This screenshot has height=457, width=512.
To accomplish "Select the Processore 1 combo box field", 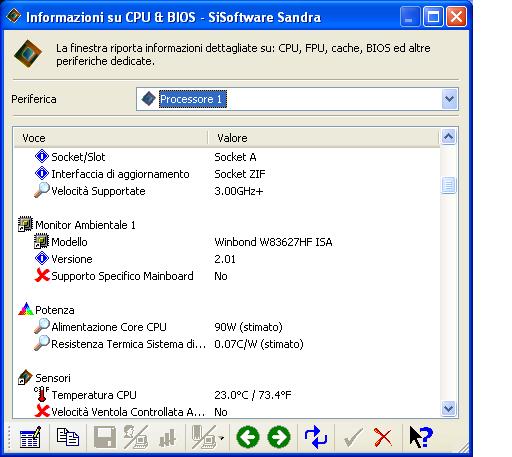I will (x=297, y=99).
